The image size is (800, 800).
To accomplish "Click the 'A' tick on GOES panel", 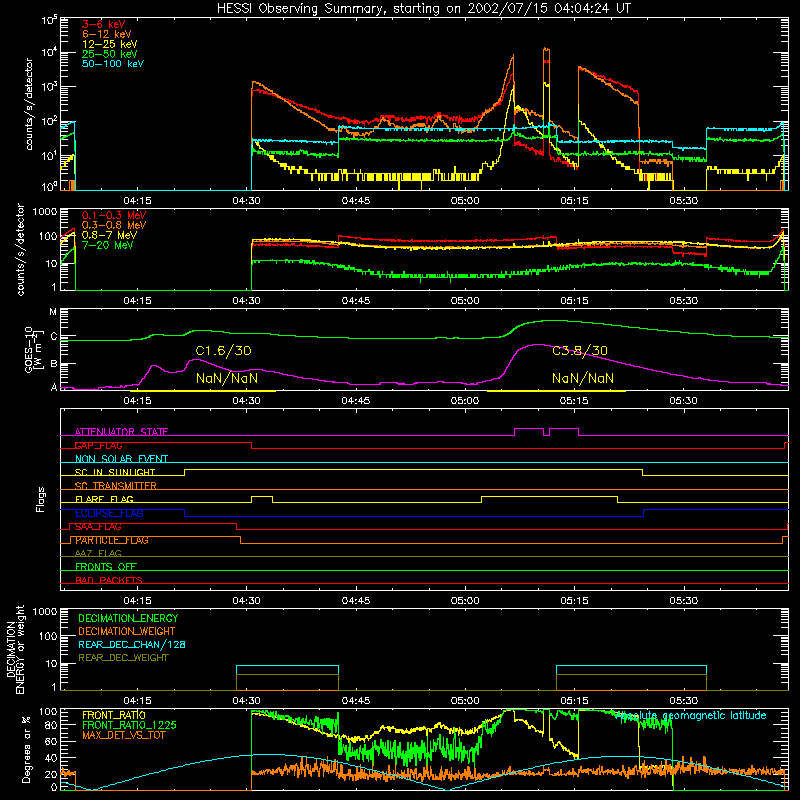I will coord(54,387).
